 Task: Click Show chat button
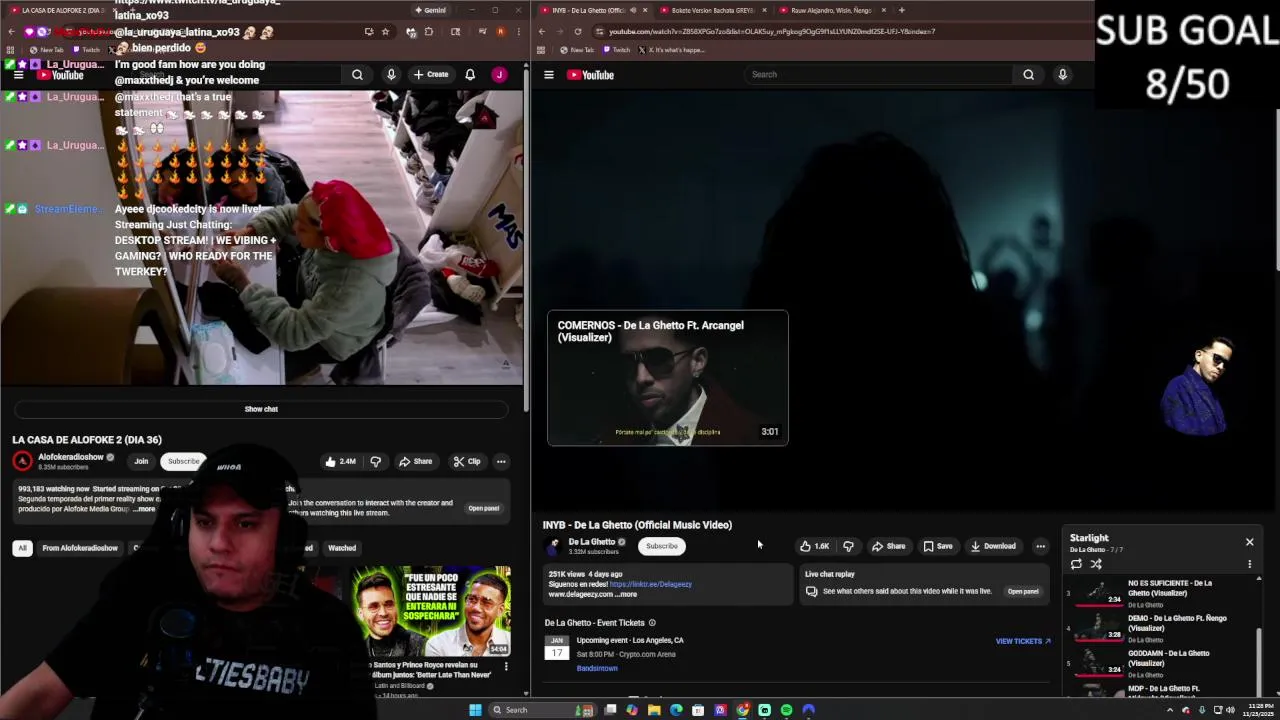[261, 409]
